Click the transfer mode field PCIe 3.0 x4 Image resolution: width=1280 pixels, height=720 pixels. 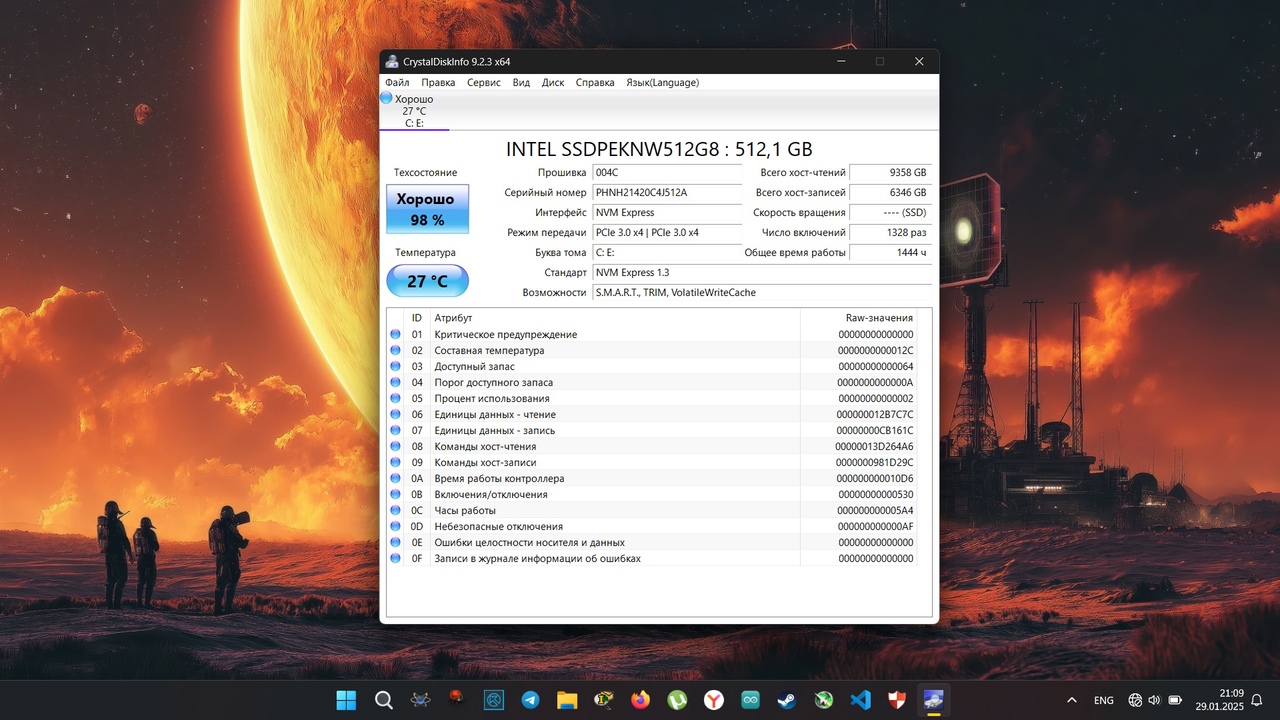[x=667, y=232]
